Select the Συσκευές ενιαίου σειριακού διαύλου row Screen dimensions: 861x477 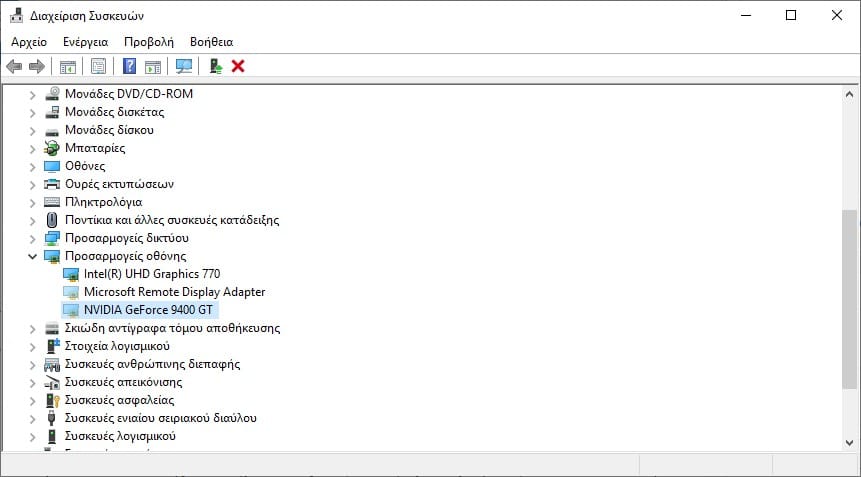pyautogui.click(x=160, y=418)
